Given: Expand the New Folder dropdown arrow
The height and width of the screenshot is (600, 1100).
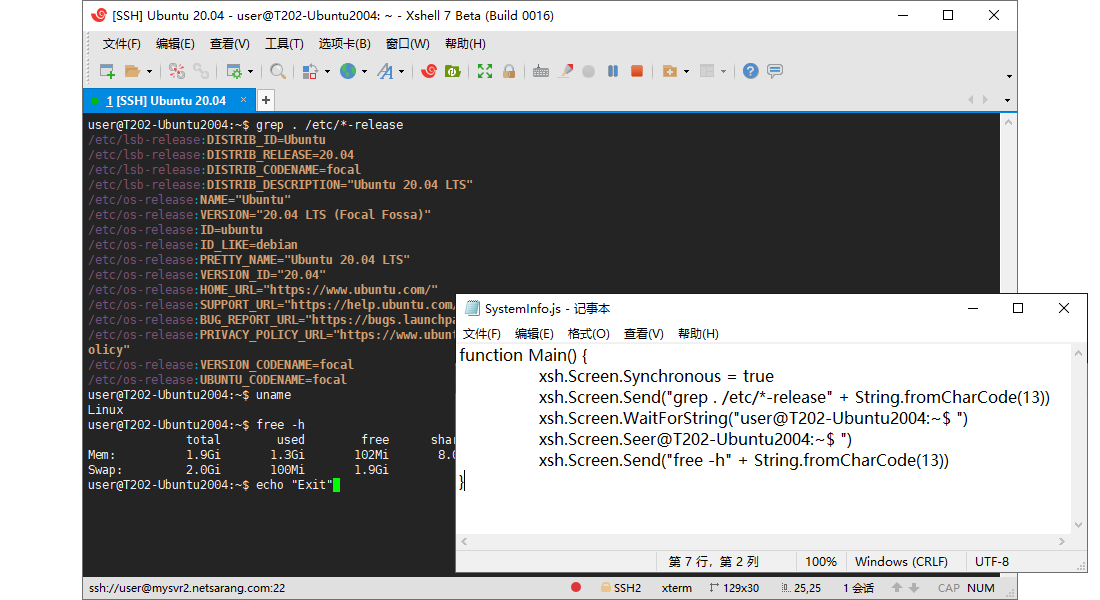Looking at the screenshot, I should point(686,72).
